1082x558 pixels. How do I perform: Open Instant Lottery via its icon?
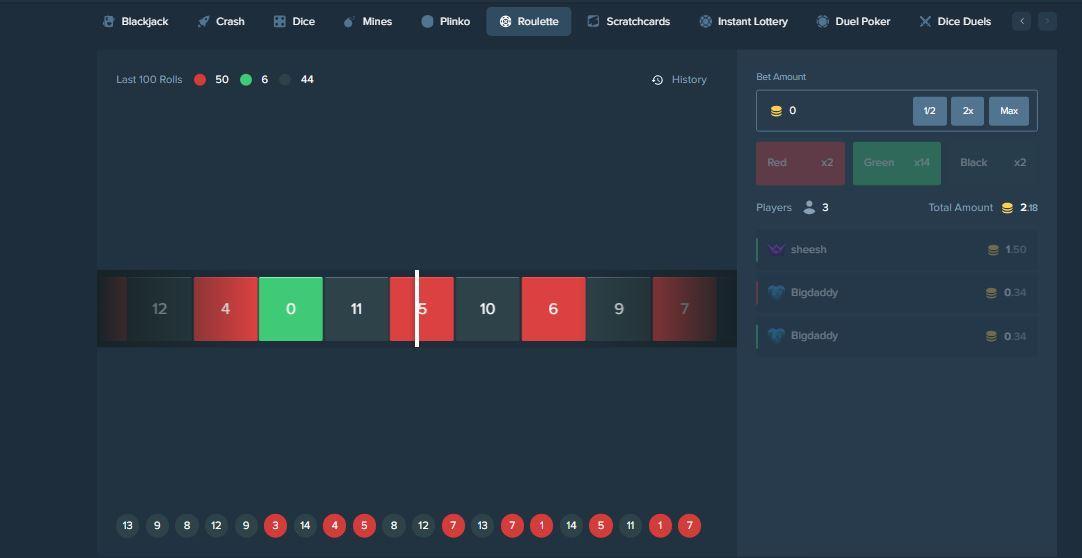click(706, 21)
